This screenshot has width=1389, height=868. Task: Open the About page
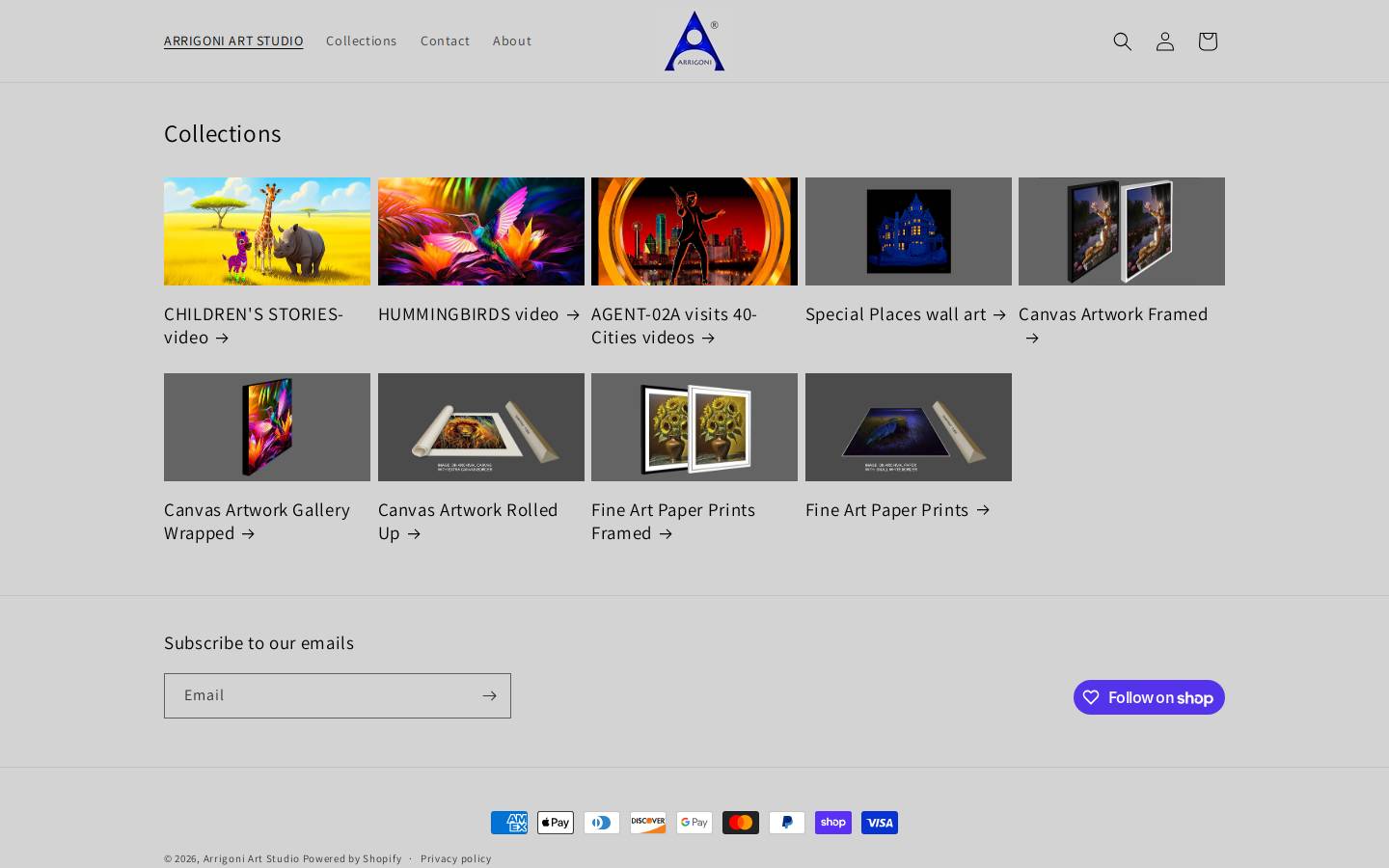(512, 41)
